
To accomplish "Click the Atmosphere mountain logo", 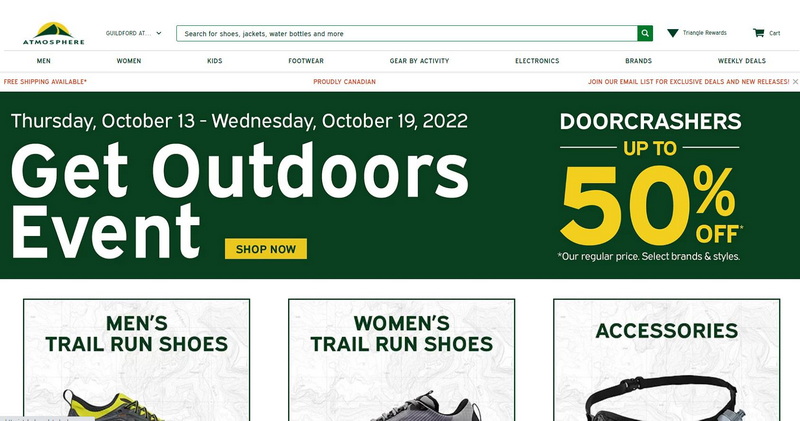I will [x=54, y=33].
